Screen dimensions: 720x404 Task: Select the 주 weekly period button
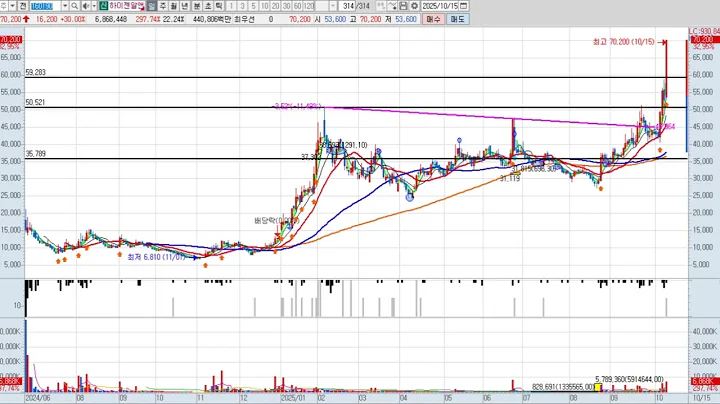[x=163, y=6]
